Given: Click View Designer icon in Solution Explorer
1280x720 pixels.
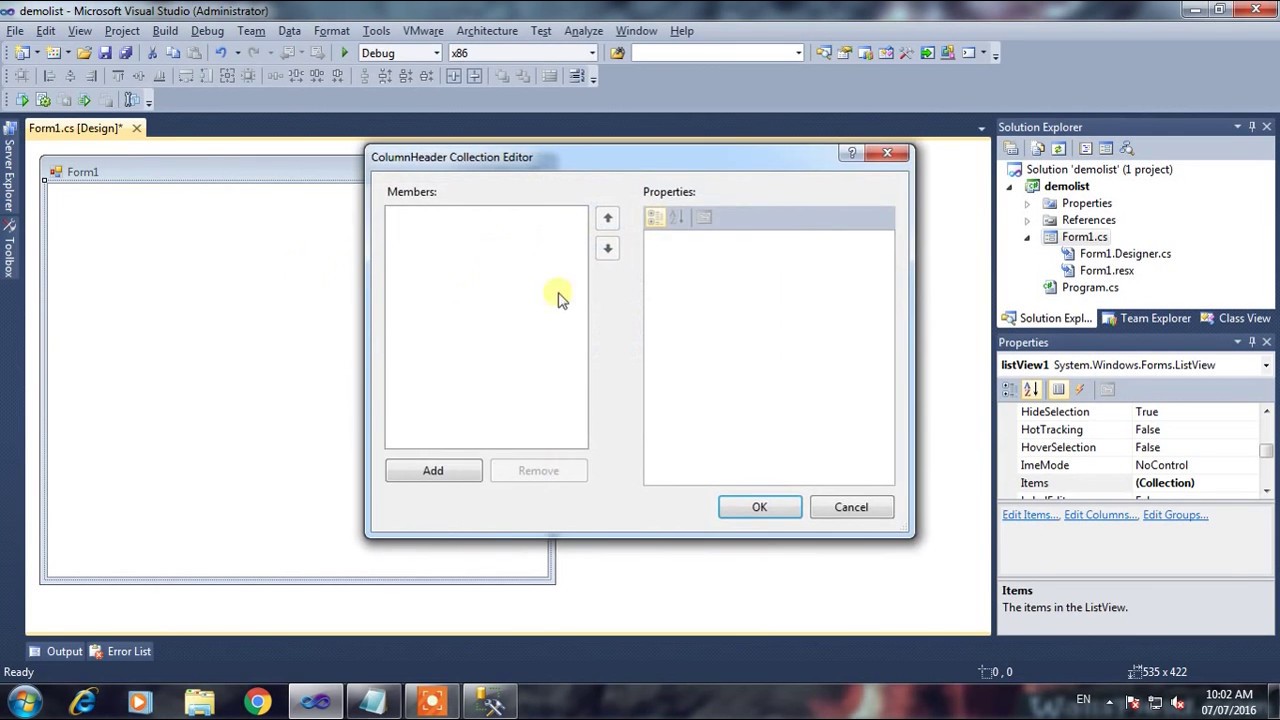Looking at the screenshot, I should point(1105,148).
